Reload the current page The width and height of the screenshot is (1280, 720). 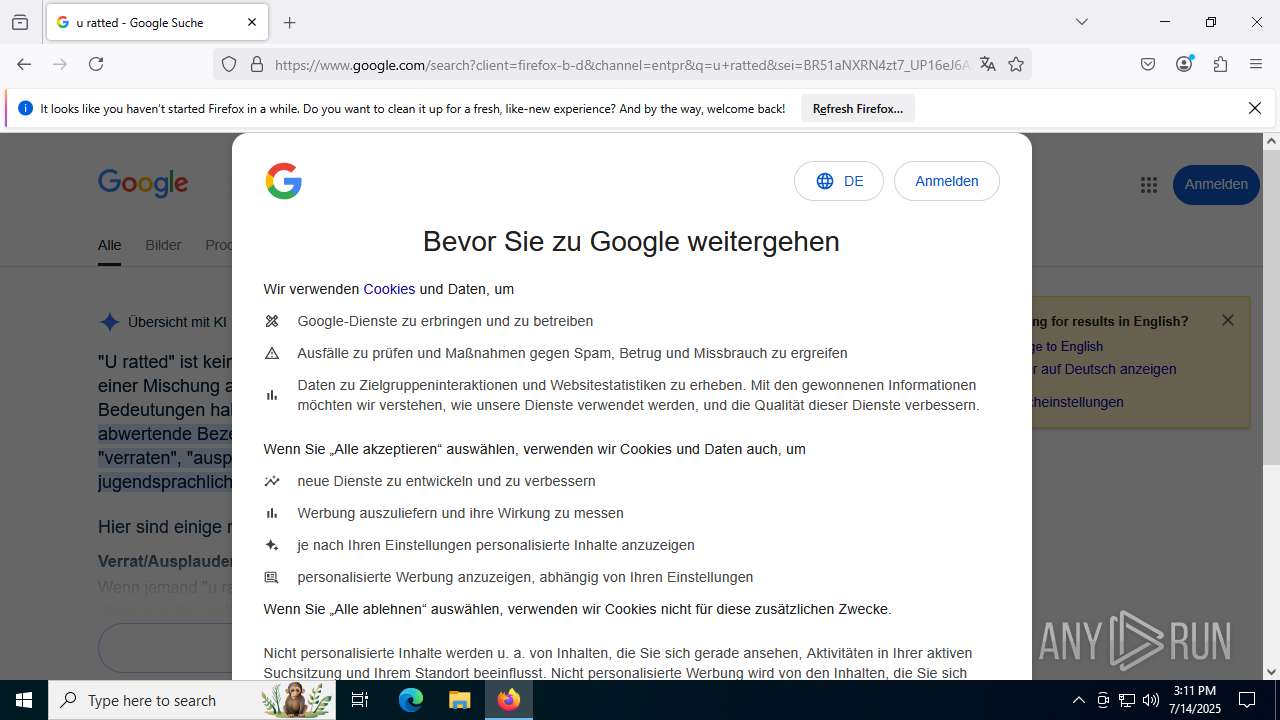tap(96, 64)
